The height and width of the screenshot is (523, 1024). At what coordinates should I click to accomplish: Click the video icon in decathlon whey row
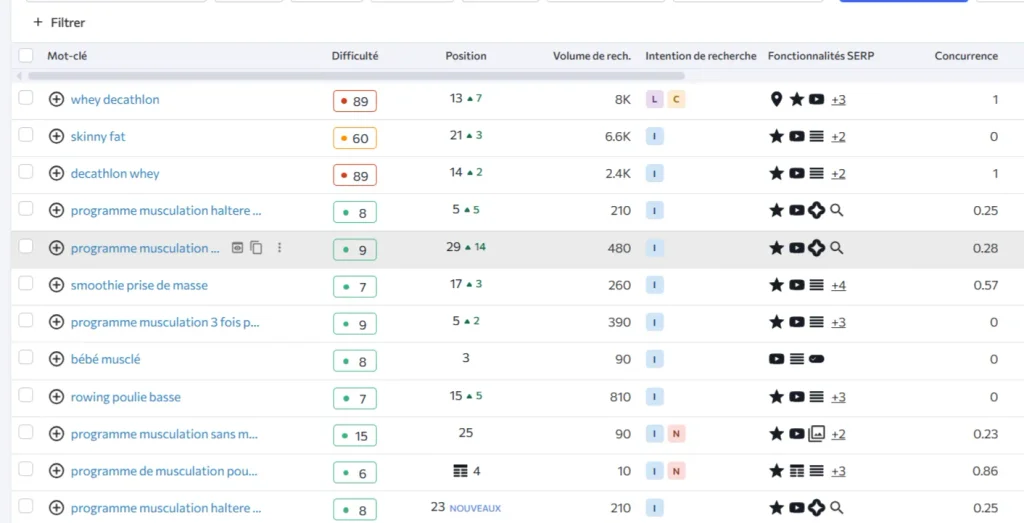796,174
